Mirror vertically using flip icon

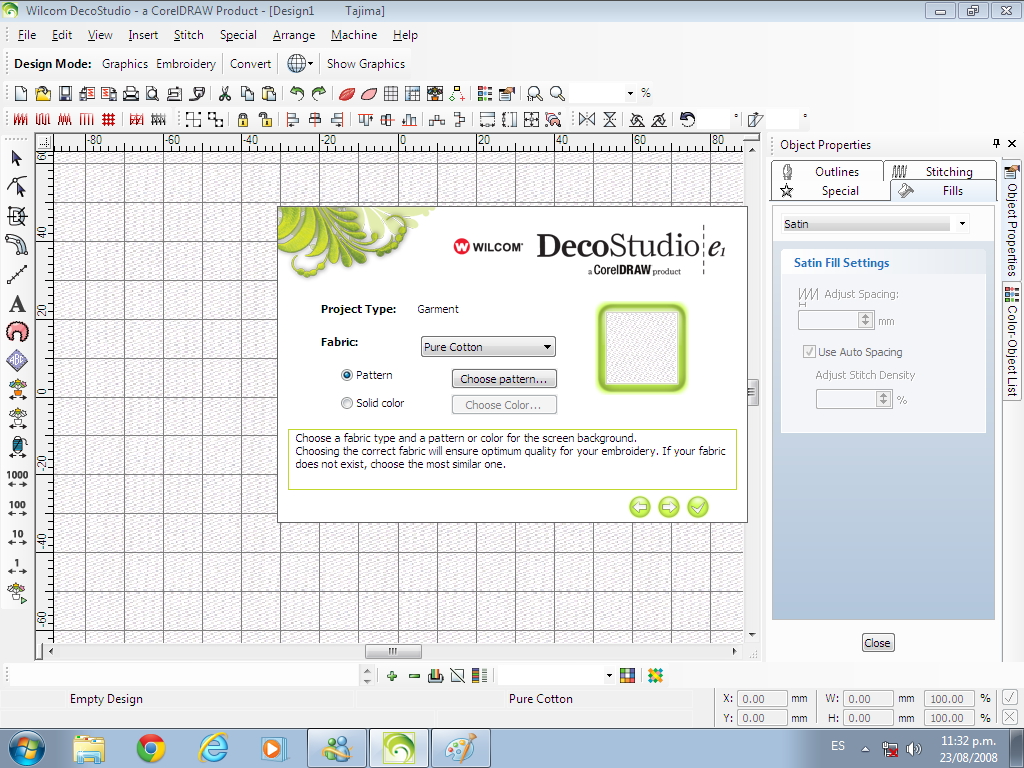click(609, 120)
